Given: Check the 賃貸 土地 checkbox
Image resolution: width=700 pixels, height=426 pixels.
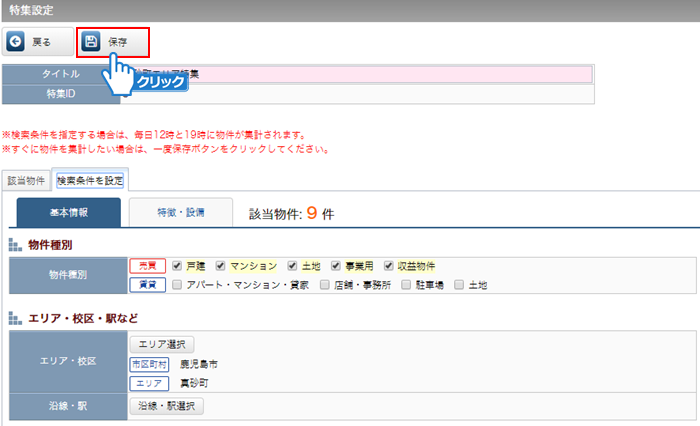Looking at the screenshot, I should click(x=459, y=285).
